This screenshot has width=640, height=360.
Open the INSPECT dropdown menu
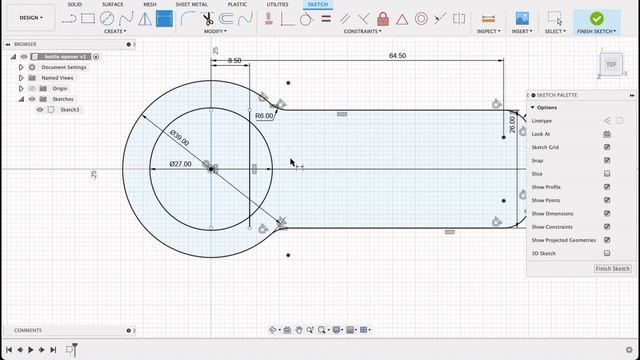pyautogui.click(x=488, y=31)
